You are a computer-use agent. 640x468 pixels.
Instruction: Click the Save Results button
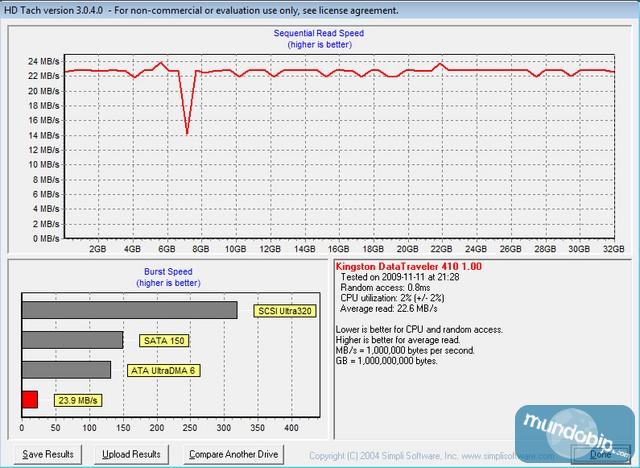tap(48, 454)
